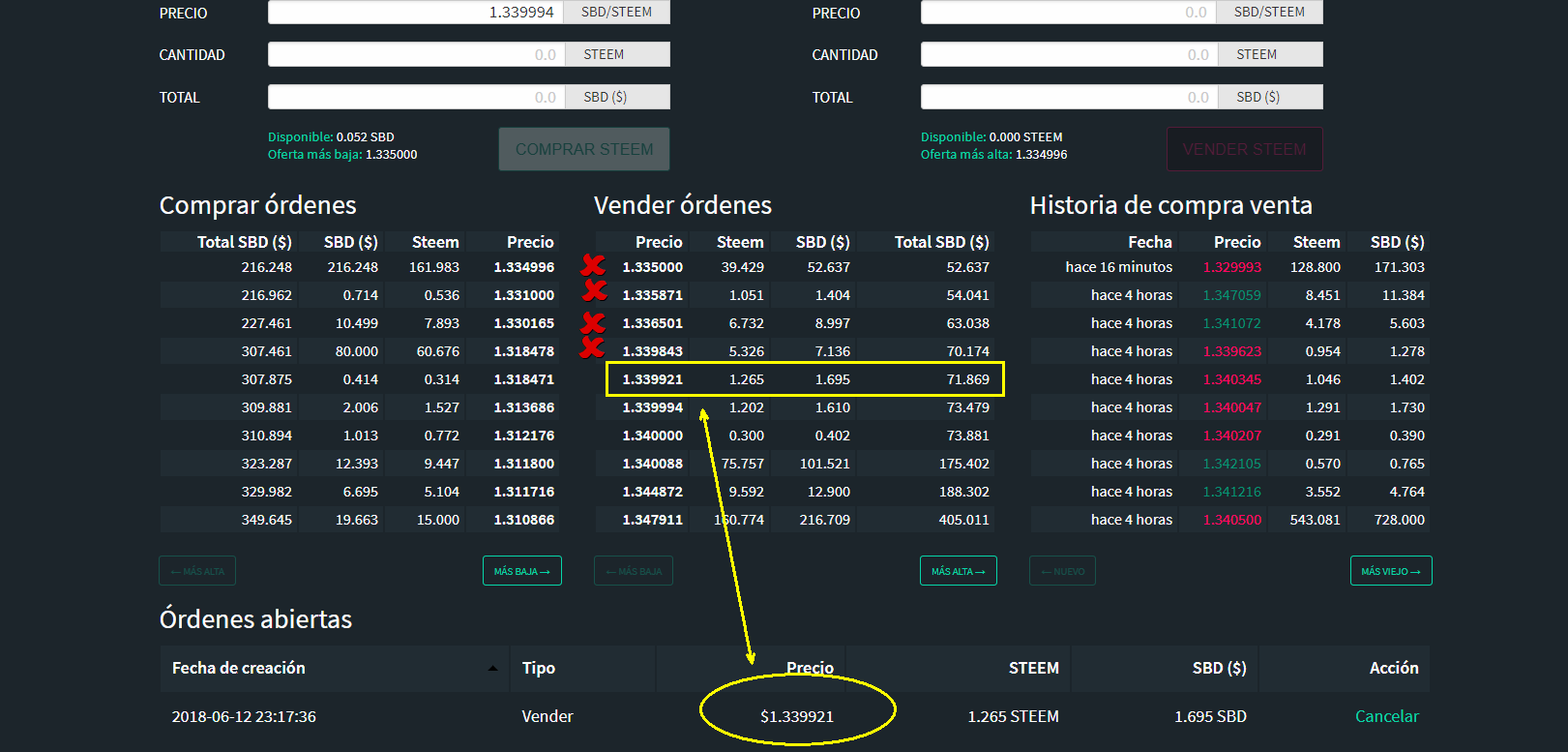
Task: Focus the CANTIDAD field in the buy form
Action: (415, 55)
